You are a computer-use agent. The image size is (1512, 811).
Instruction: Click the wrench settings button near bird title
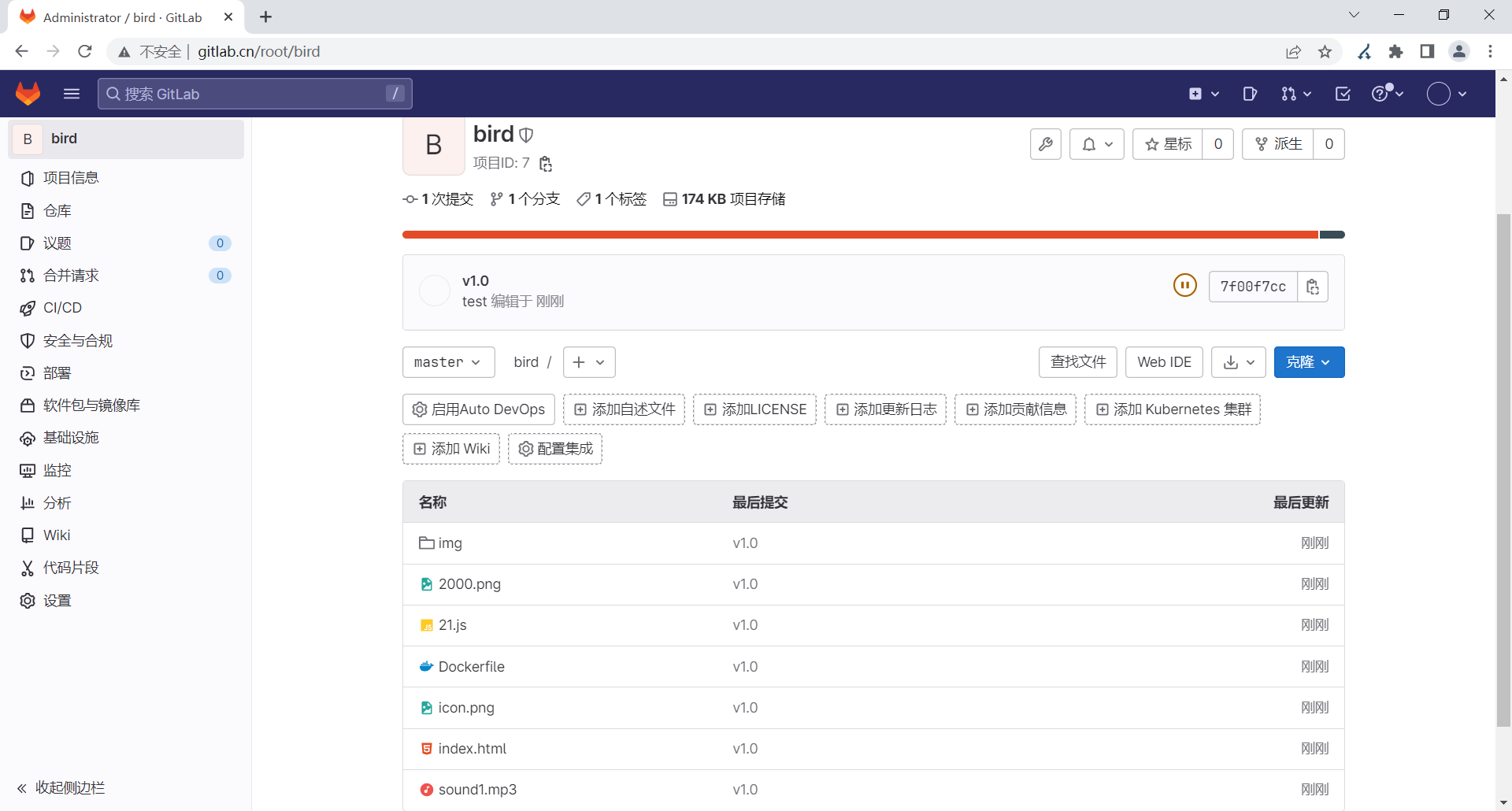tap(1046, 144)
